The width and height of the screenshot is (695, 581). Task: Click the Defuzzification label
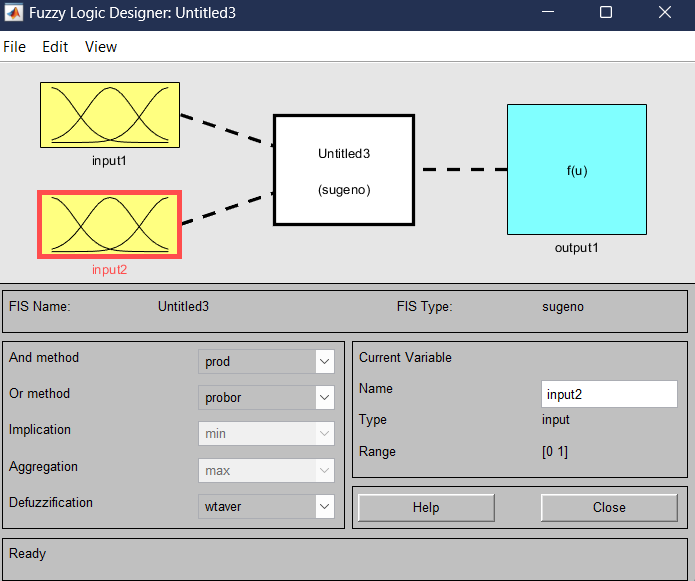click(x=51, y=502)
